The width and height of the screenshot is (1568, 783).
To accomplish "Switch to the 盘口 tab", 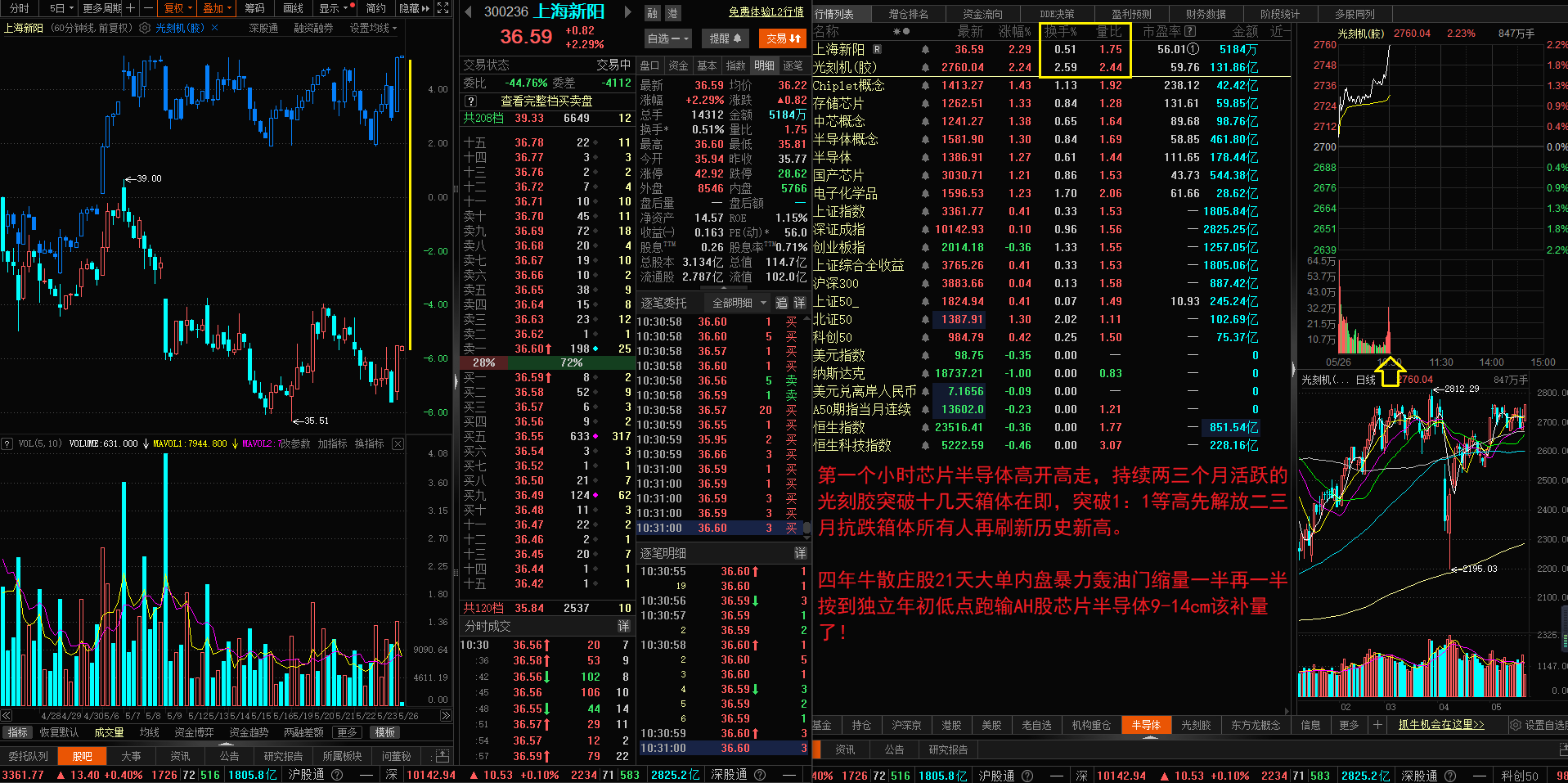I will [649, 65].
